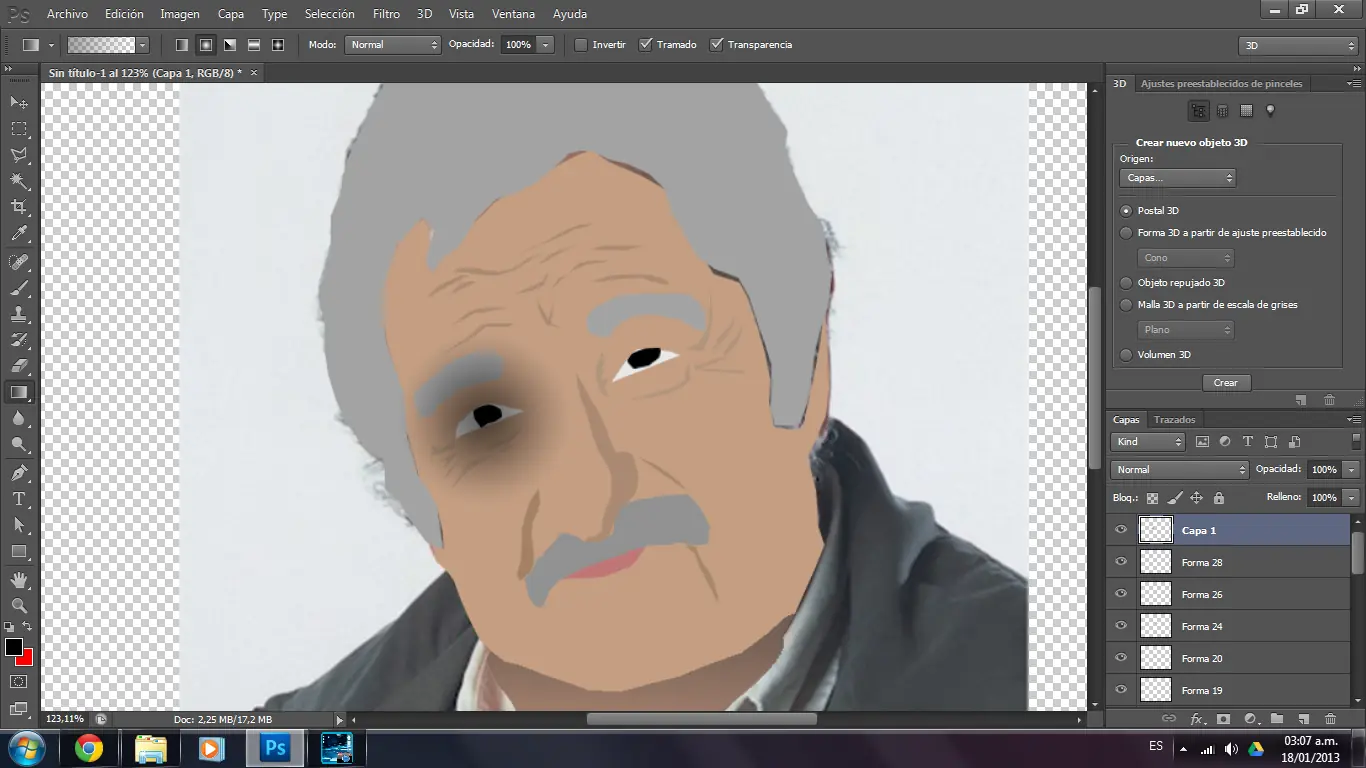Select the Rectangle shape tool
Image resolution: width=1366 pixels, height=768 pixels.
(18, 551)
